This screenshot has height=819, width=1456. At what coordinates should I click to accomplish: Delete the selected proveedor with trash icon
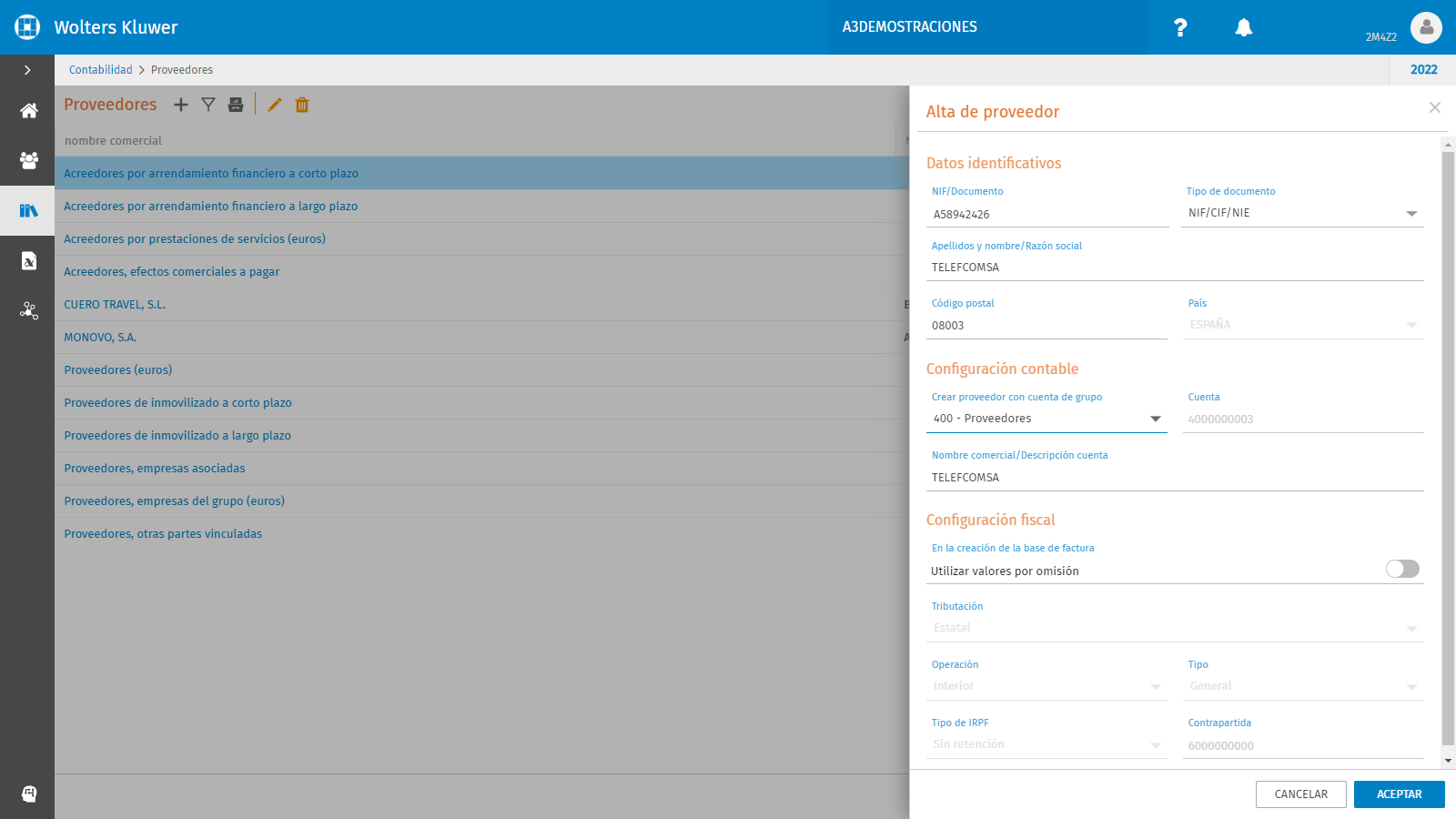click(302, 105)
